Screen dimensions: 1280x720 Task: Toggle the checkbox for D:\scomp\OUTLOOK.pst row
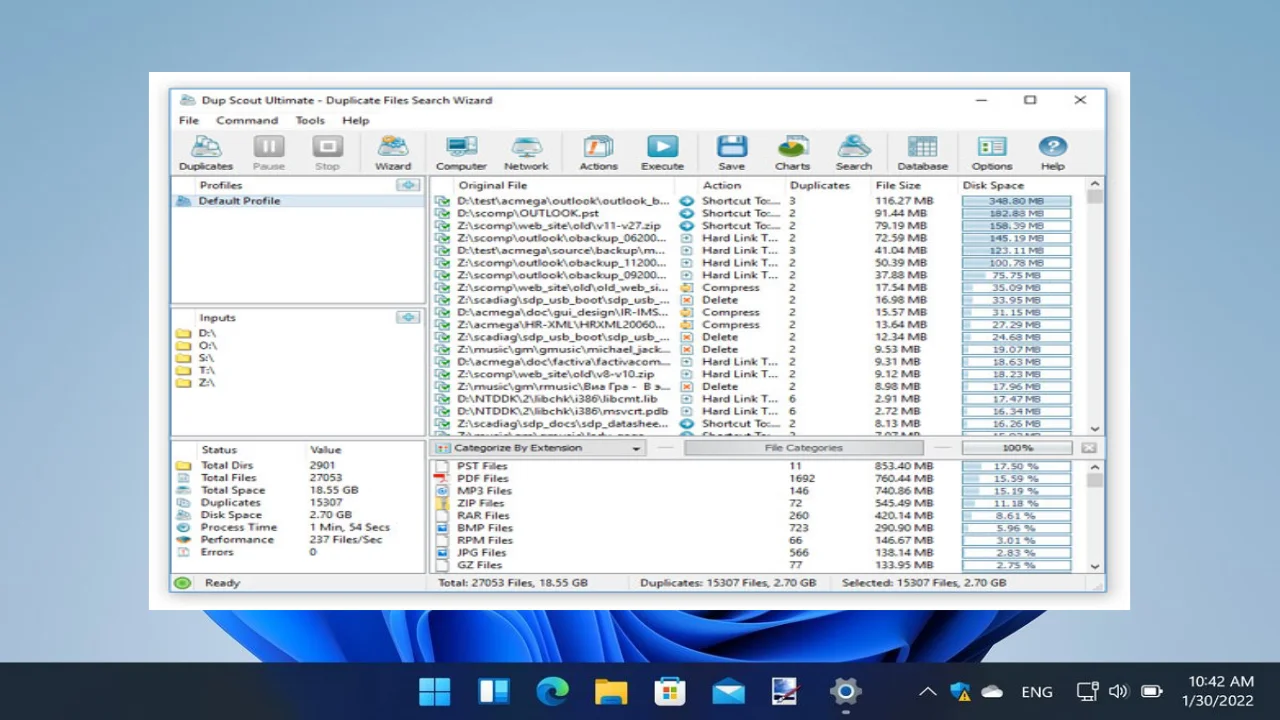click(x=442, y=213)
